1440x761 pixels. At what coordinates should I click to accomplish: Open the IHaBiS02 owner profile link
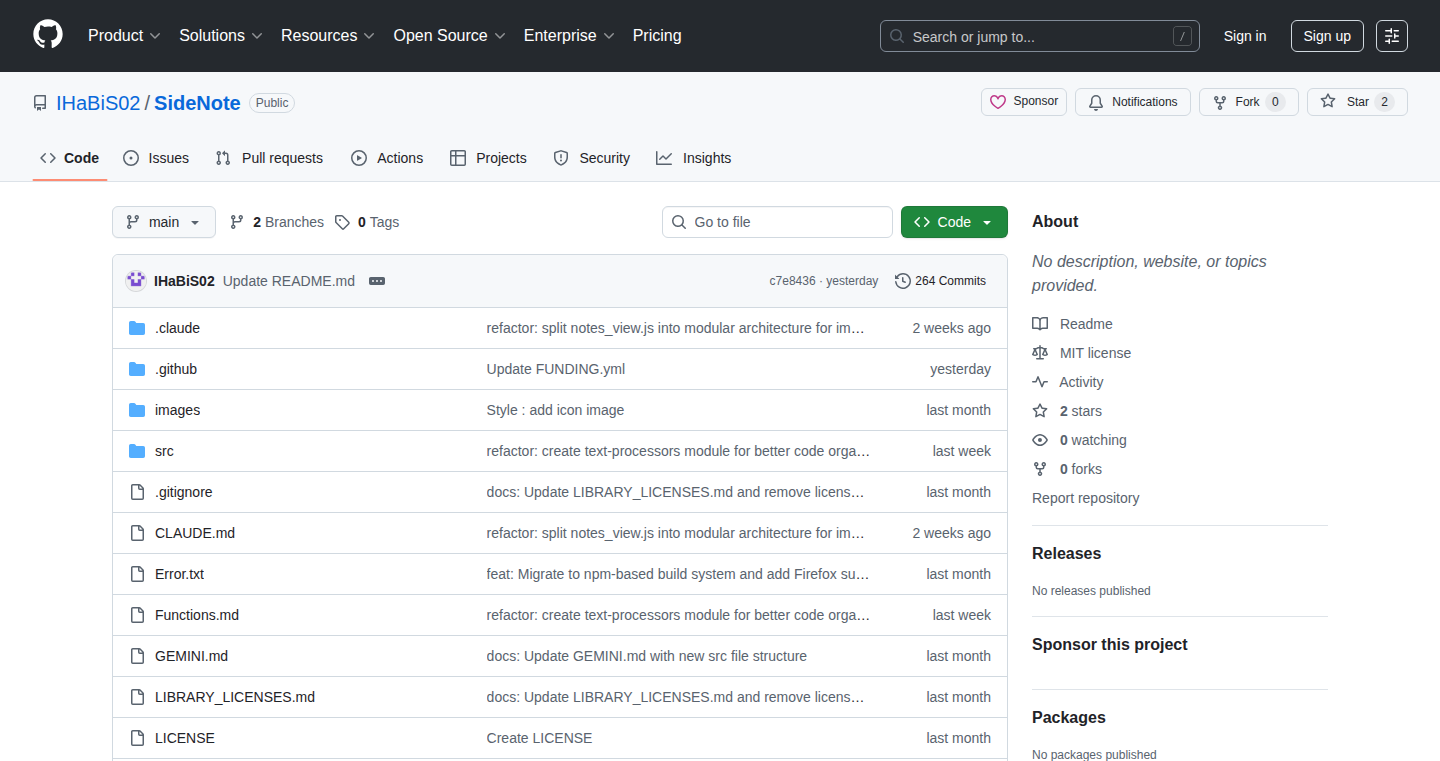[98, 103]
